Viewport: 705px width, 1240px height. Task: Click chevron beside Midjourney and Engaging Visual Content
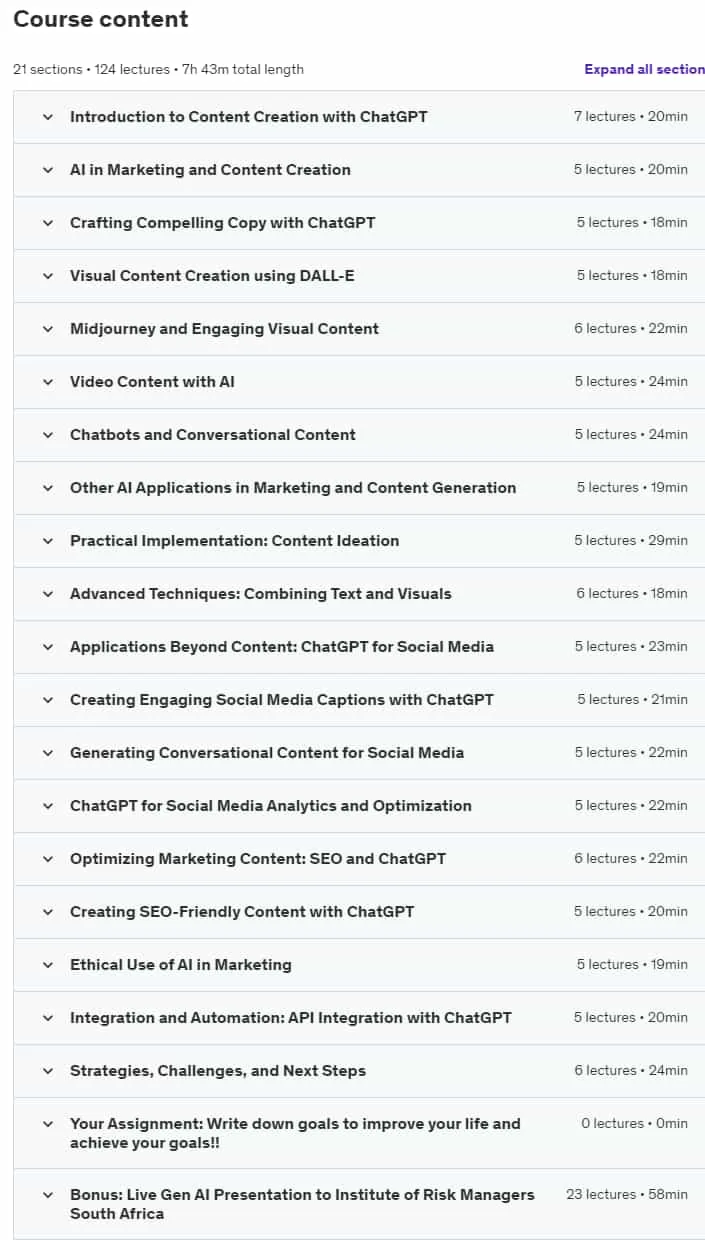[x=47, y=329]
